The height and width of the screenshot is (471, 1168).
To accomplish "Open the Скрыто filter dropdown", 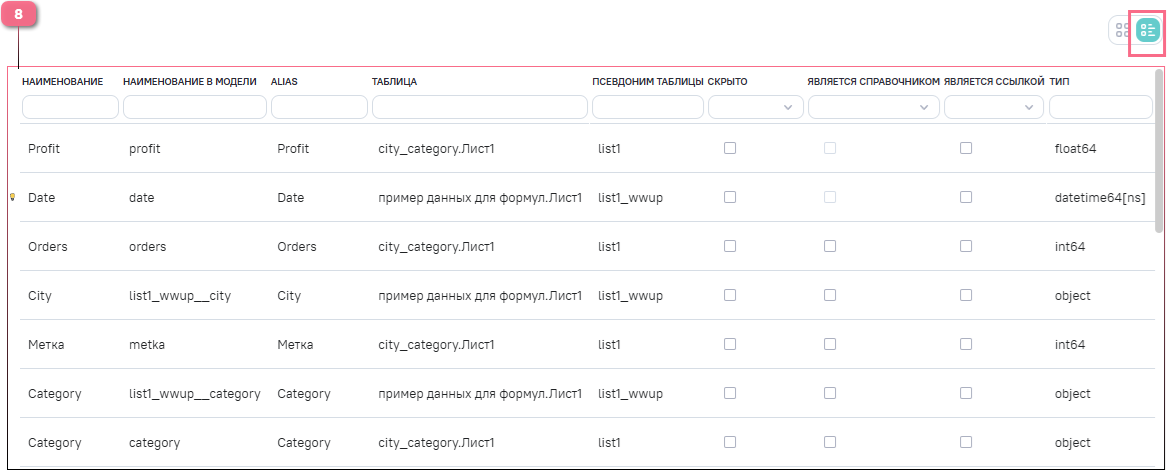I will (x=755, y=107).
